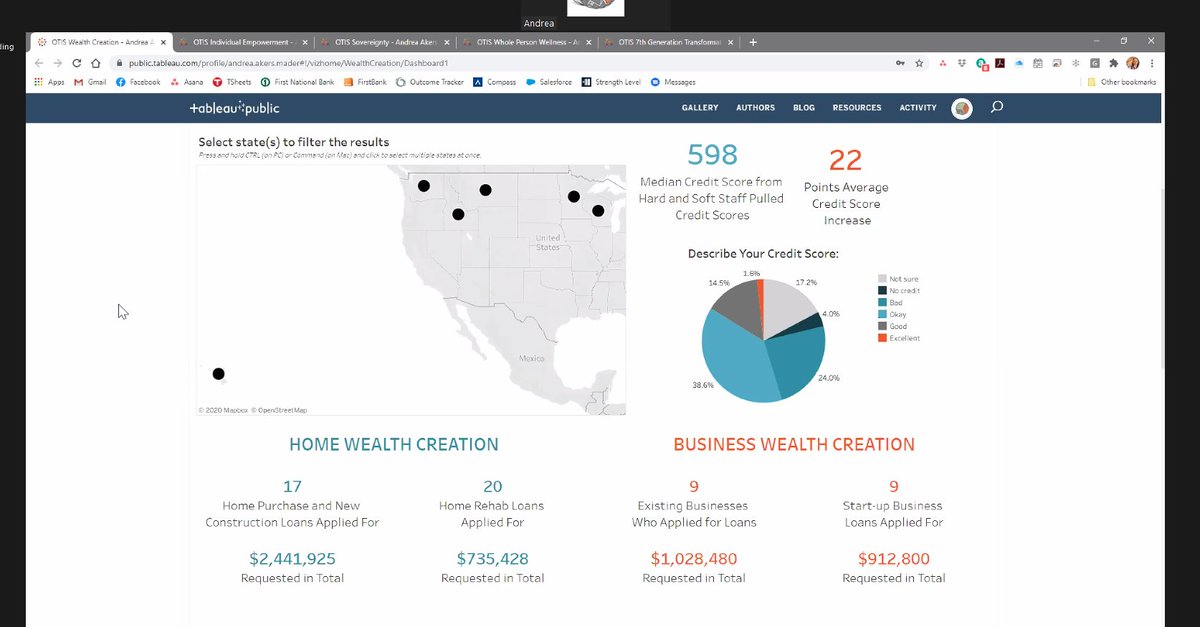
Task: Open the puzzle-piece Extensions menu
Action: point(1114,63)
